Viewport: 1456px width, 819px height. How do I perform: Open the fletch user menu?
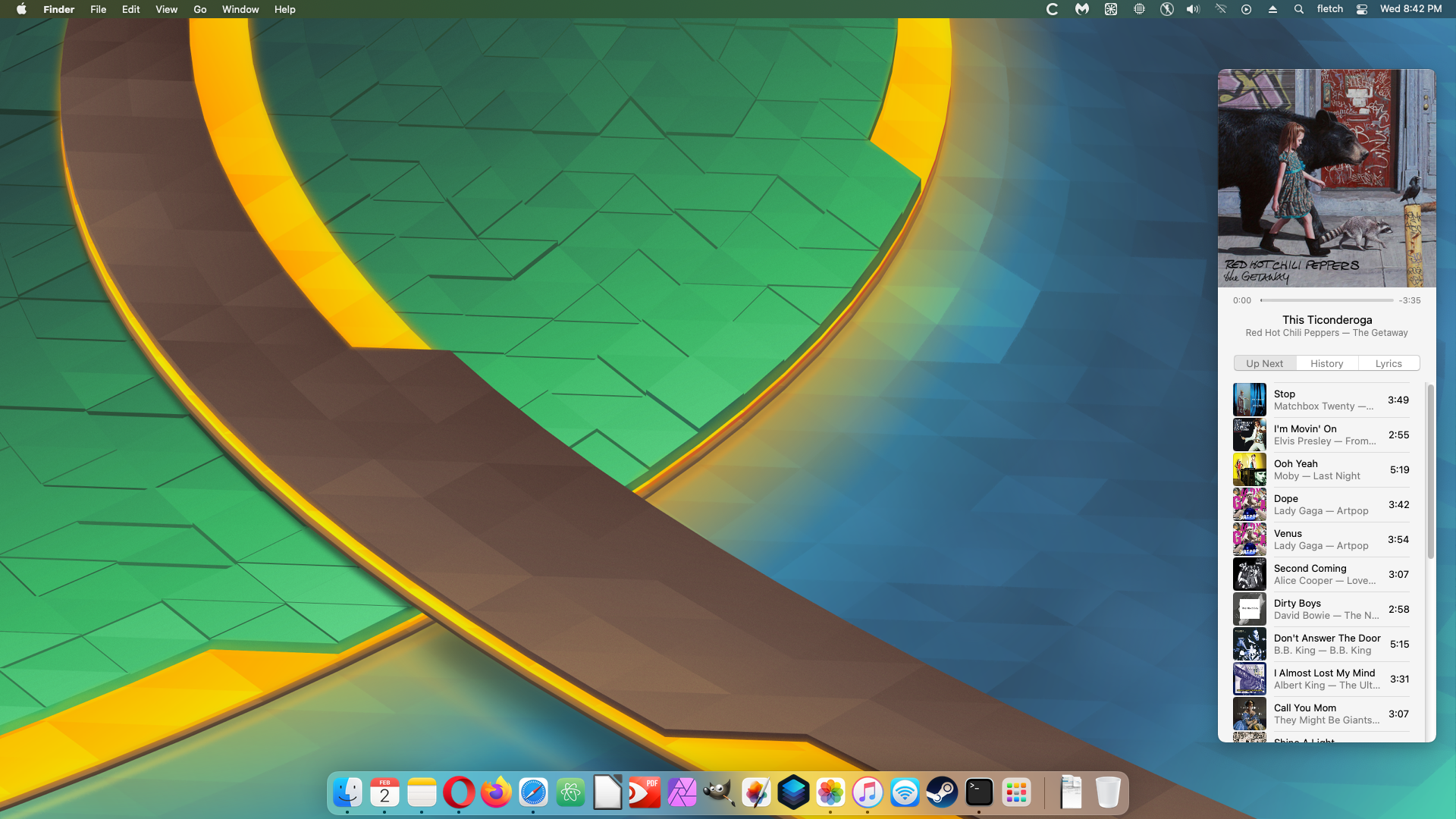pyautogui.click(x=1329, y=9)
